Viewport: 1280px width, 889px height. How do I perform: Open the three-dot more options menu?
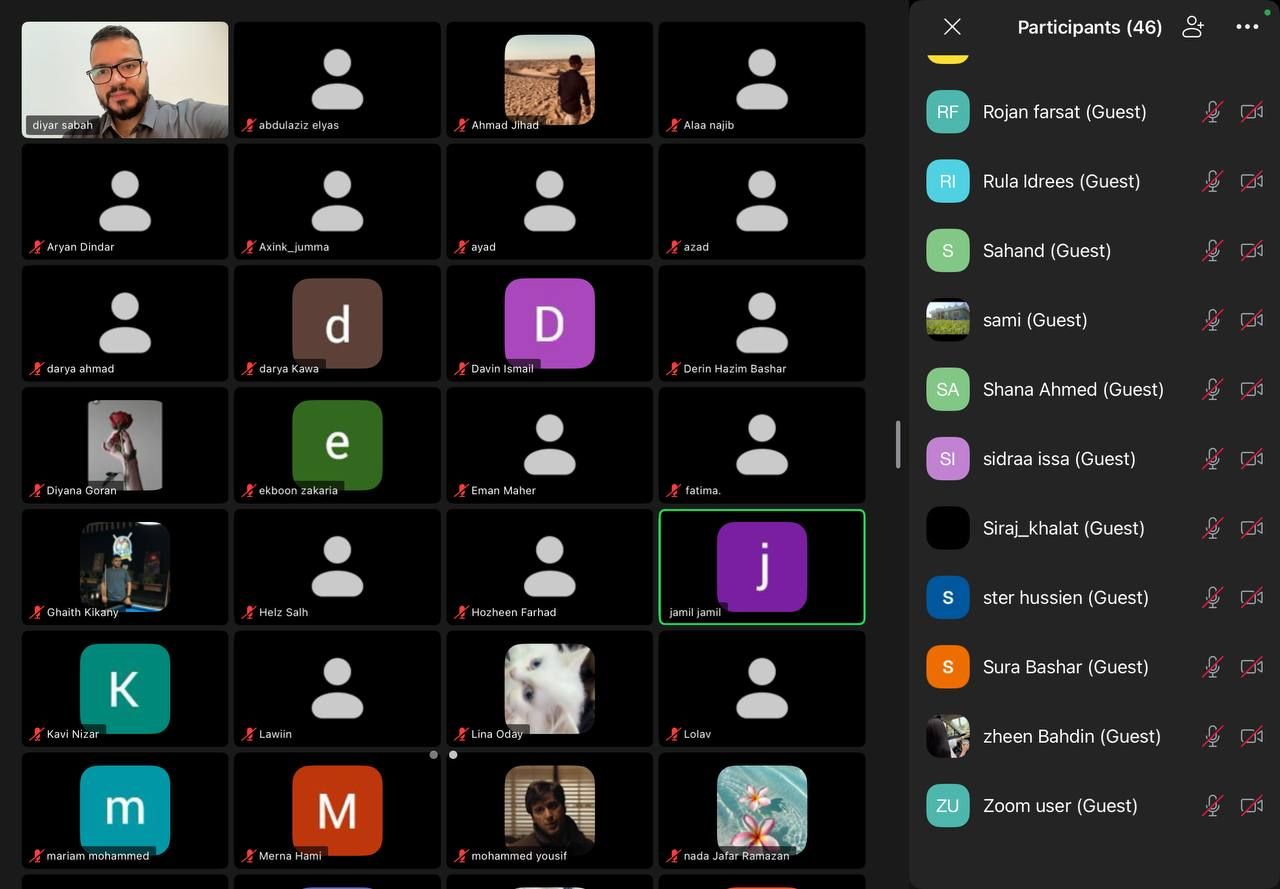(1247, 27)
